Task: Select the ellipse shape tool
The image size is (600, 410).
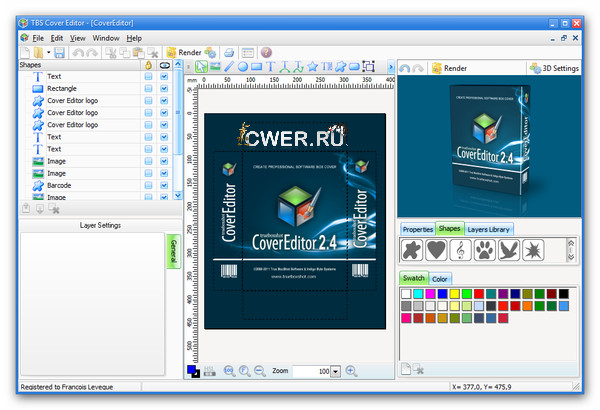Action: [243, 67]
